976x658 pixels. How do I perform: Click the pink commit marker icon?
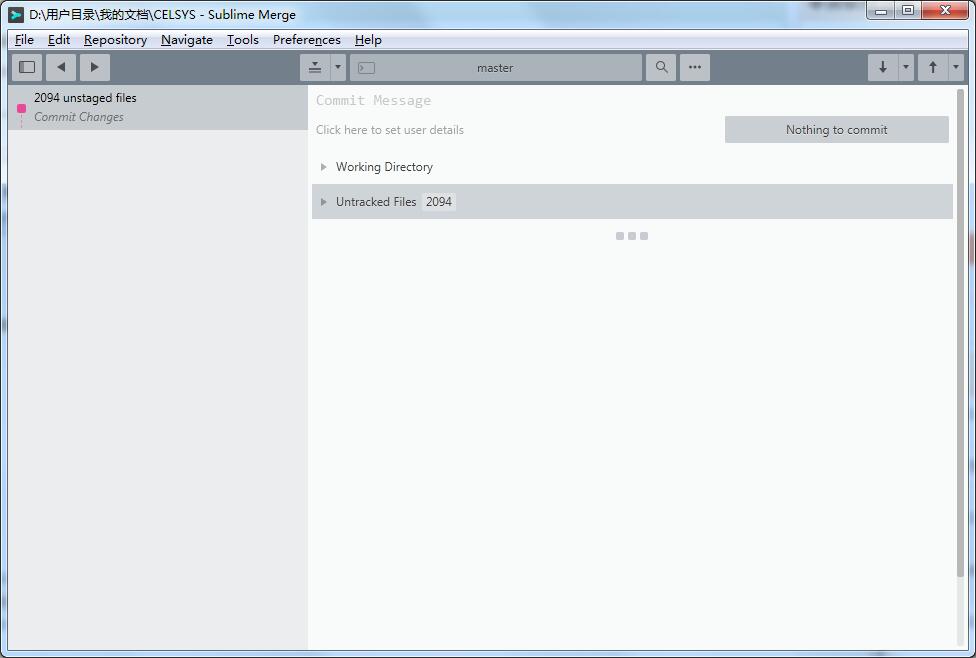pos(21,108)
